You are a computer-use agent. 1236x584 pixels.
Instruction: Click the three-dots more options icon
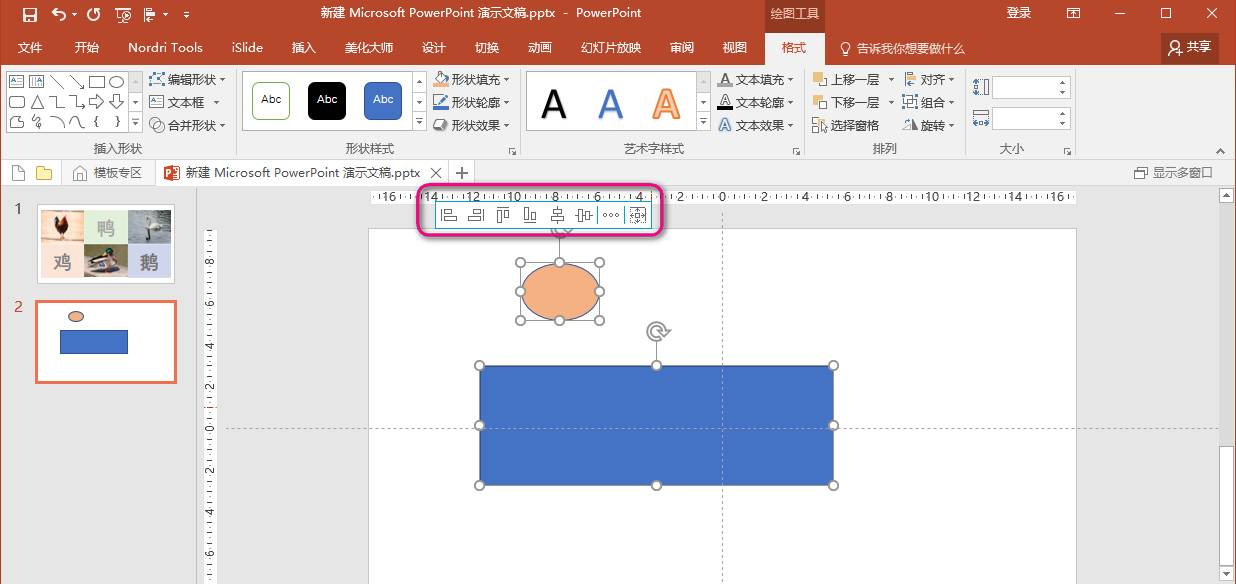pos(611,215)
